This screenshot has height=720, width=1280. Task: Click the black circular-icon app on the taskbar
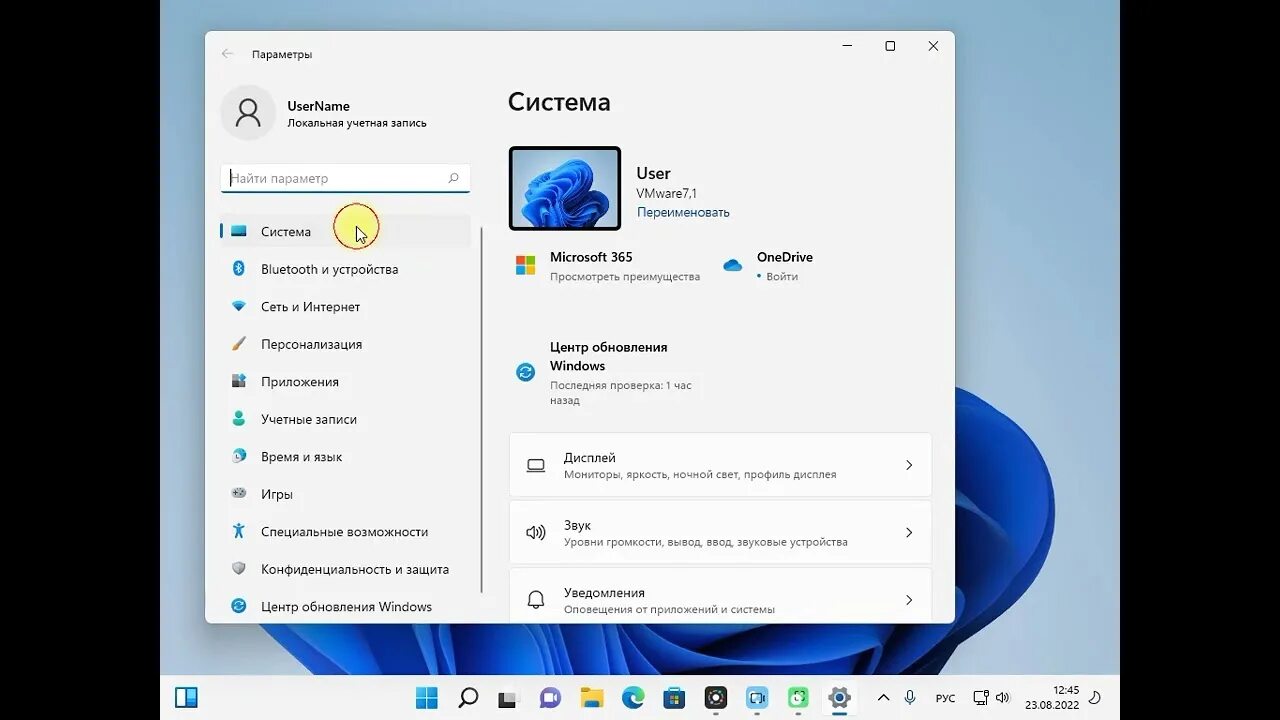[716, 698]
